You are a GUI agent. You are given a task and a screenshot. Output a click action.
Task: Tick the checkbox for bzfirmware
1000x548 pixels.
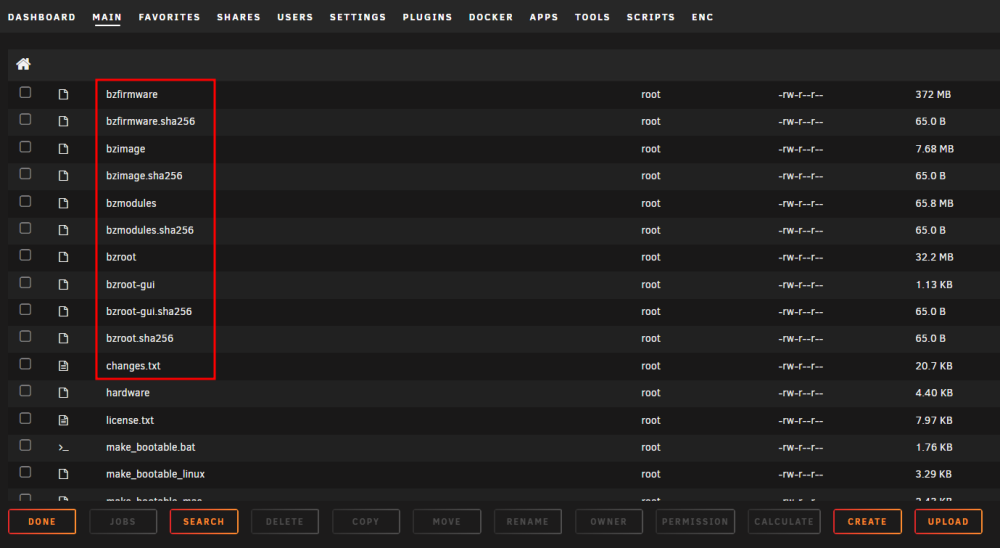(x=25, y=93)
